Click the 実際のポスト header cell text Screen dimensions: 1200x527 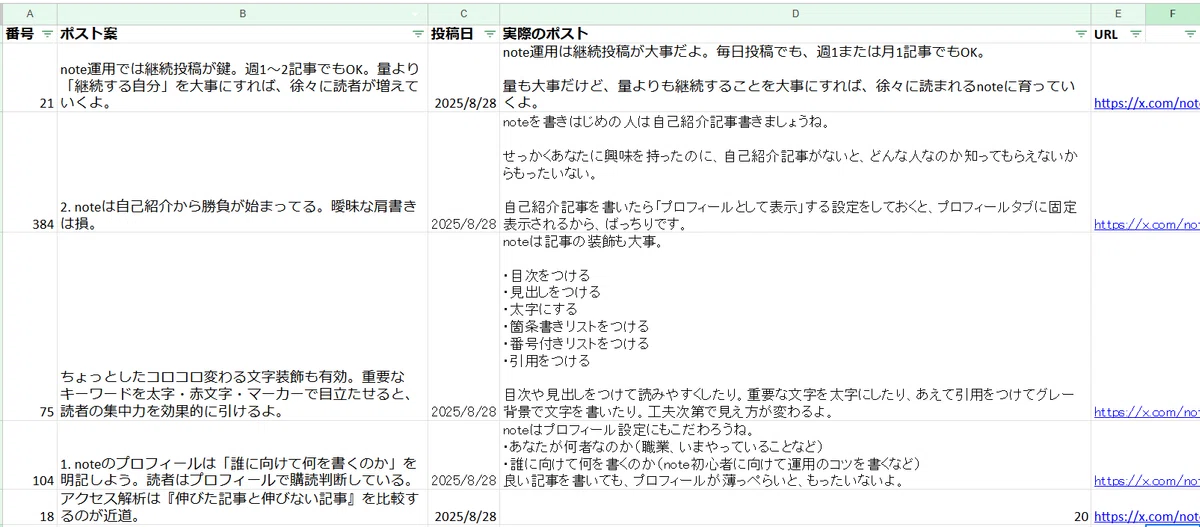pos(546,34)
